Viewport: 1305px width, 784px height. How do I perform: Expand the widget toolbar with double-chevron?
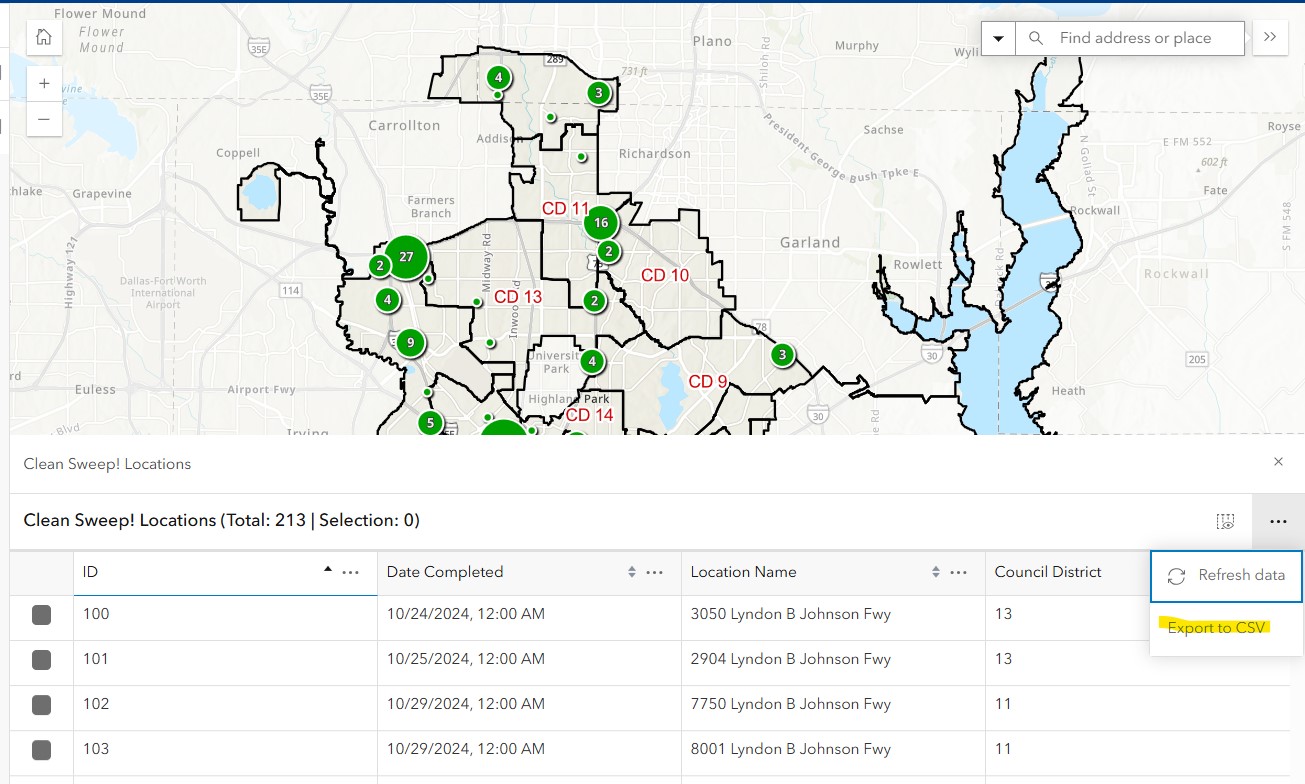click(1270, 38)
